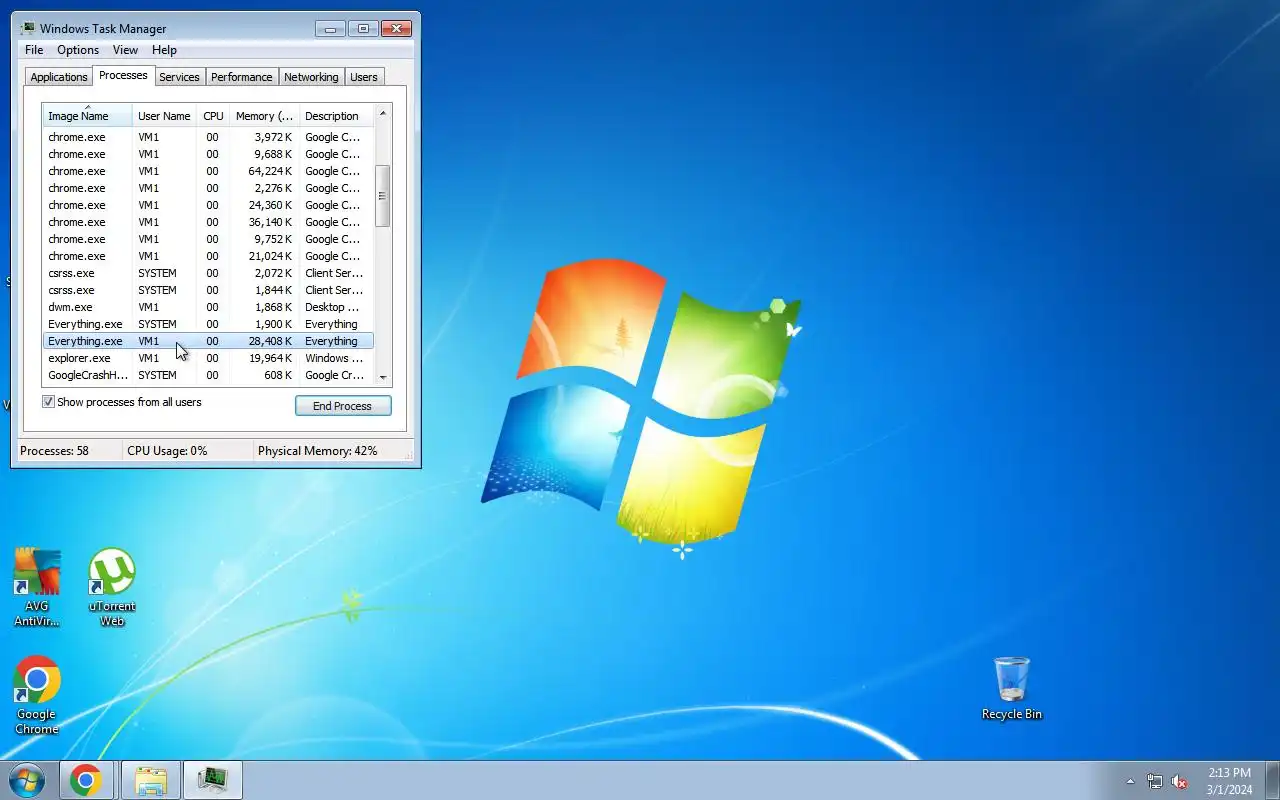Switch to the Applications tab

point(59,77)
